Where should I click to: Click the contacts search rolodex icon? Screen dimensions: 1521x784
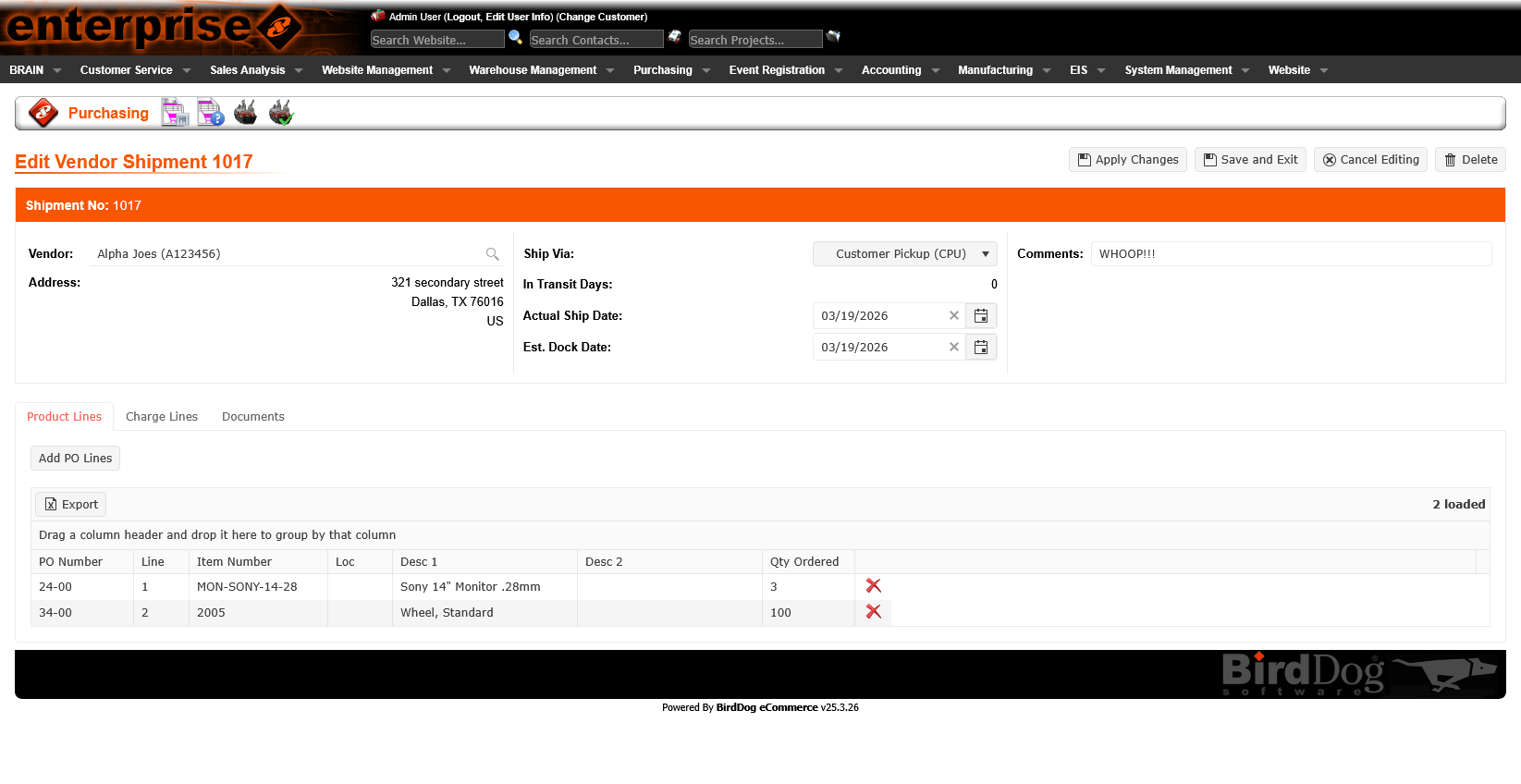point(675,37)
